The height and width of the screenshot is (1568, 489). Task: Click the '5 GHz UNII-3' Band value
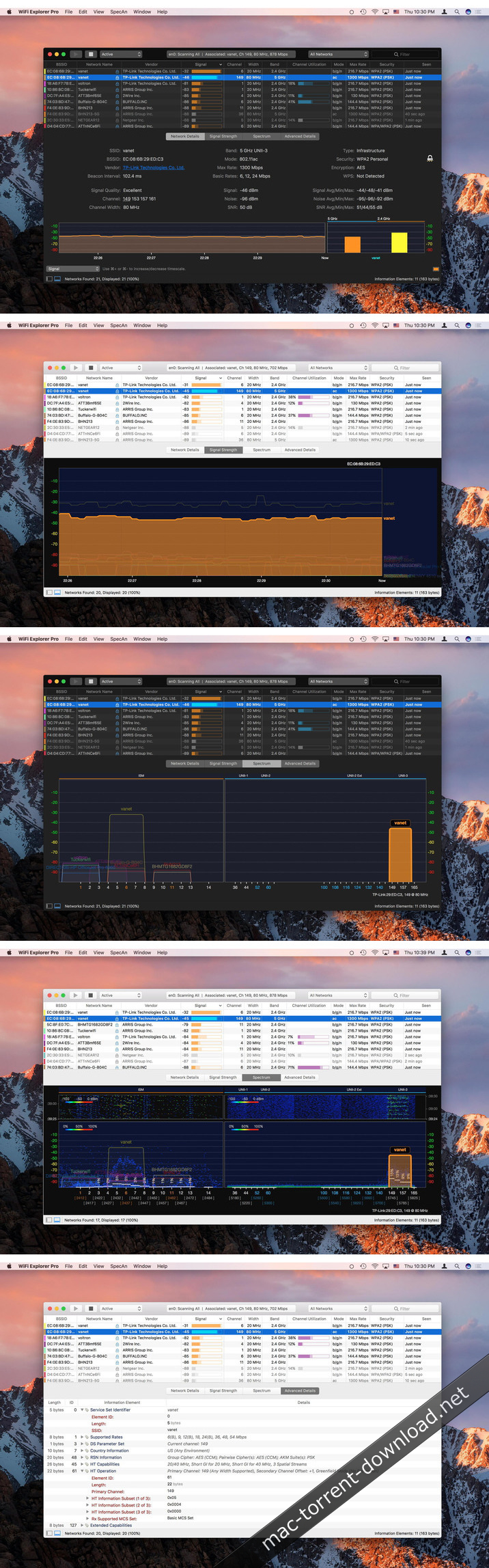coord(253,151)
